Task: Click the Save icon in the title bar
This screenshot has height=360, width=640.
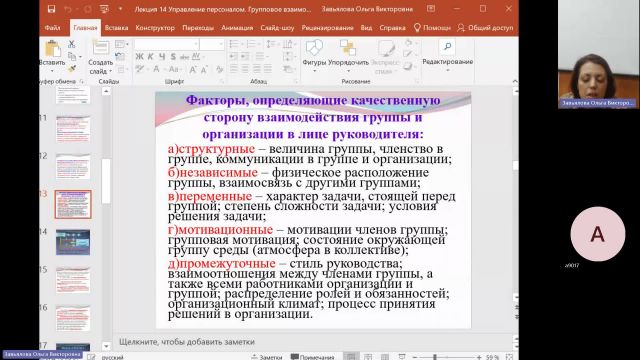Action: pos(51,9)
